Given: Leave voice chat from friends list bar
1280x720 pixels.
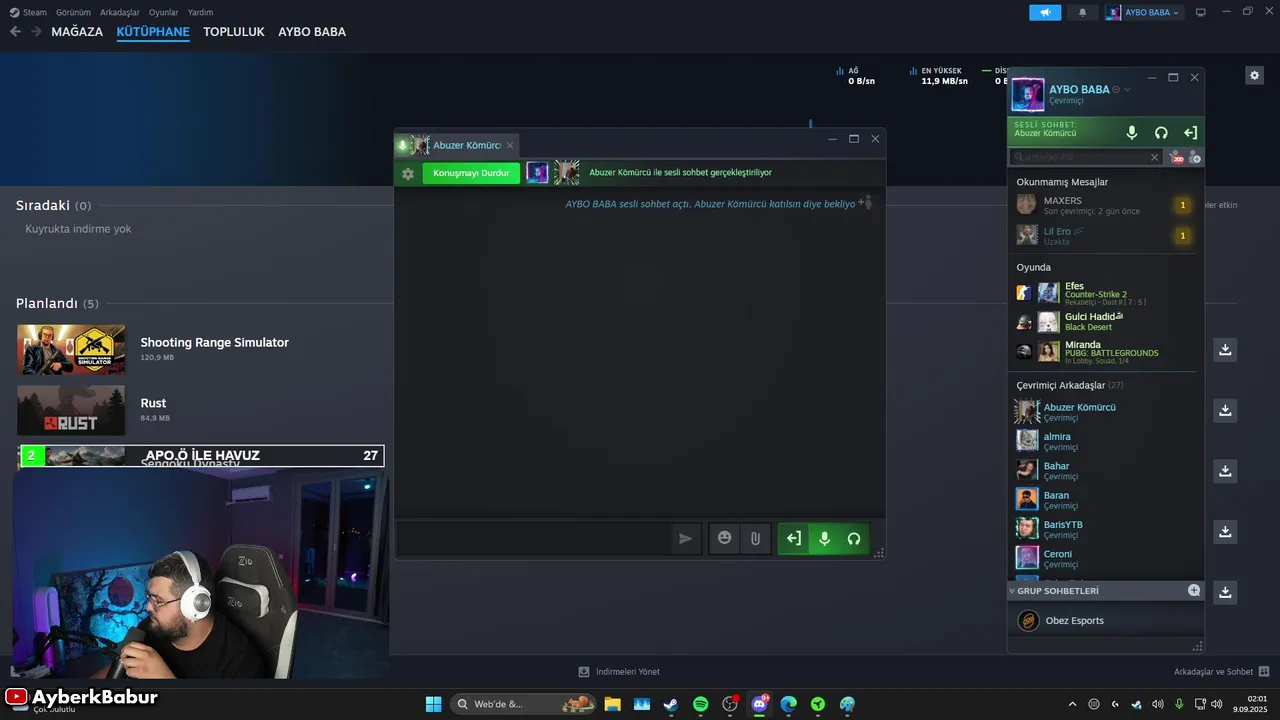Looking at the screenshot, I should point(1190,132).
